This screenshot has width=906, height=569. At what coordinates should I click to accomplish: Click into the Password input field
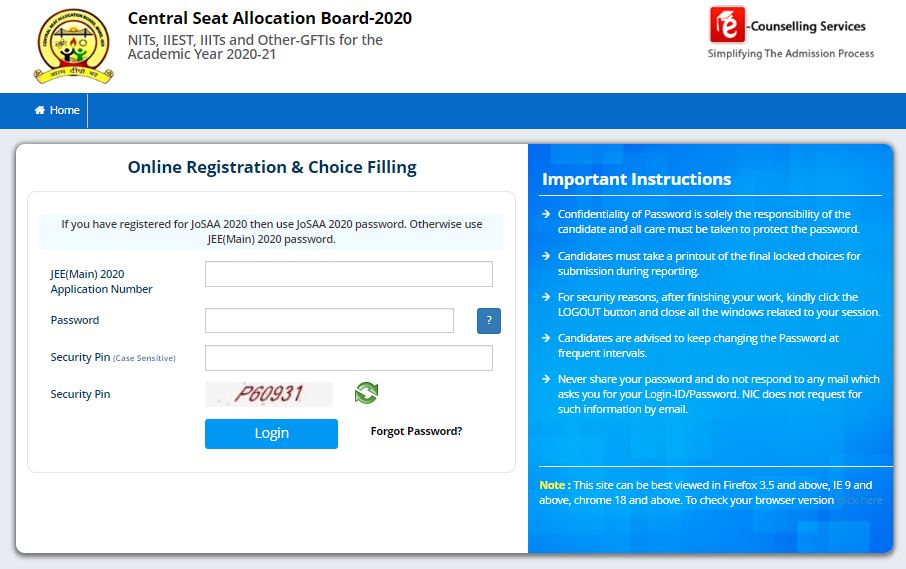pos(329,321)
